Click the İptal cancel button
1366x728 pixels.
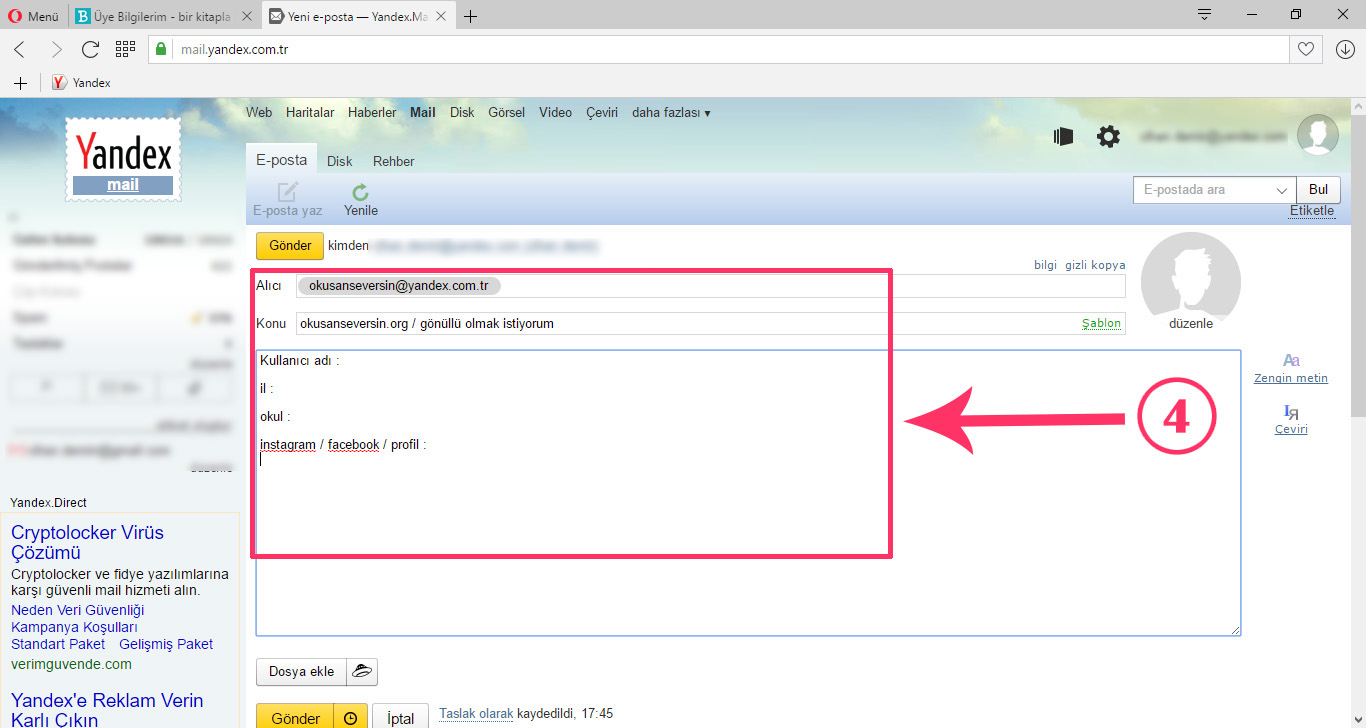[400, 718]
